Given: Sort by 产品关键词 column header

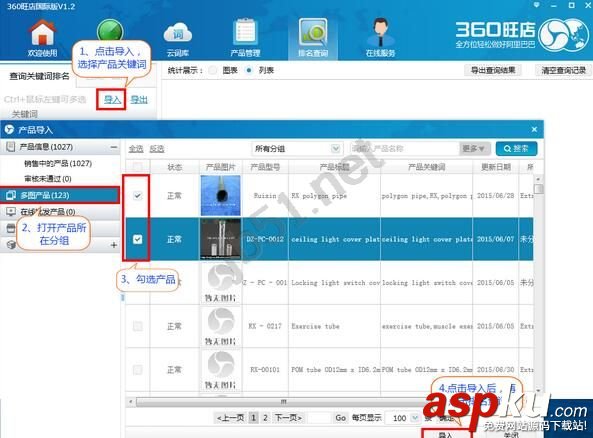Looking at the screenshot, I should click(x=427, y=167).
